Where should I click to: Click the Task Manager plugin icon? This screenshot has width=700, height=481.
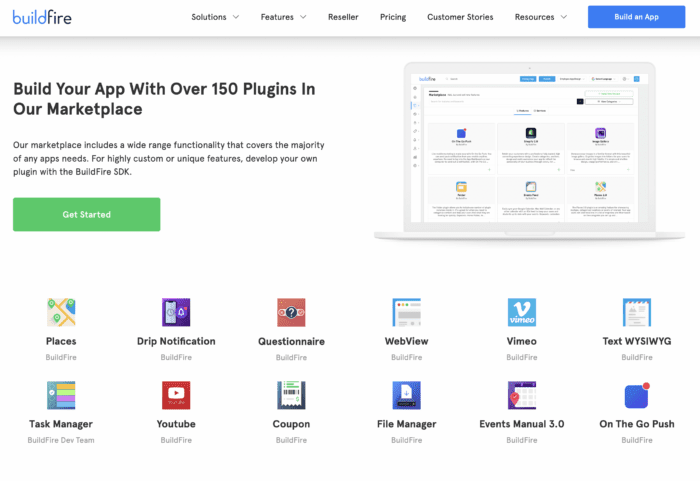(61, 395)
